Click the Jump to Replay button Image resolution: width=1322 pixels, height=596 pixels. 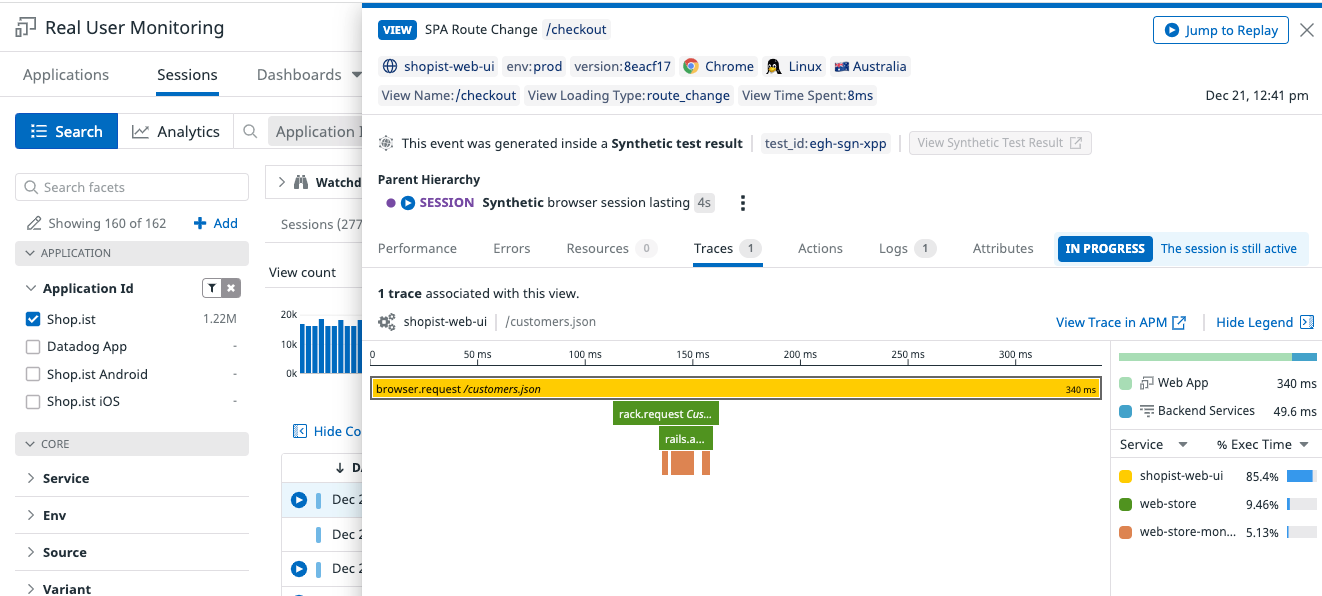coord(1221,30)
